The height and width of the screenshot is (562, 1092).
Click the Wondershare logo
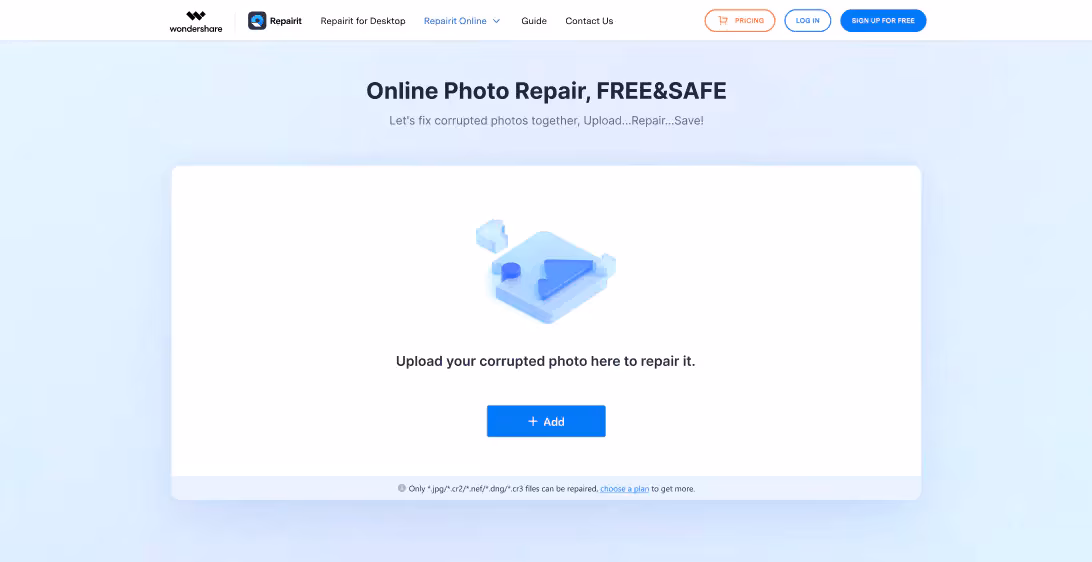196,21
